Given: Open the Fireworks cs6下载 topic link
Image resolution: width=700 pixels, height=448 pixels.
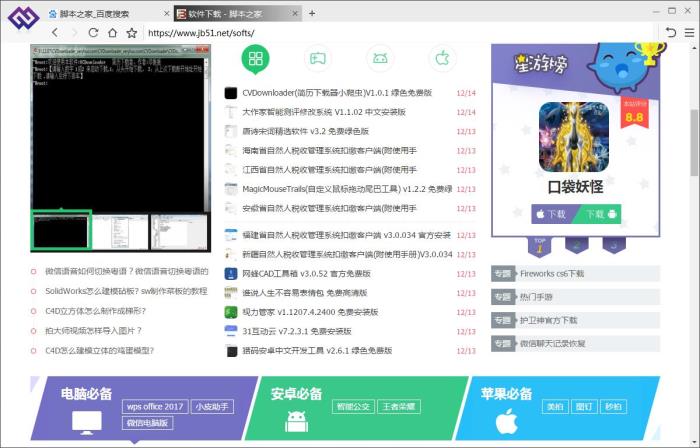Looking at the screenshot, I should (552, 273).
